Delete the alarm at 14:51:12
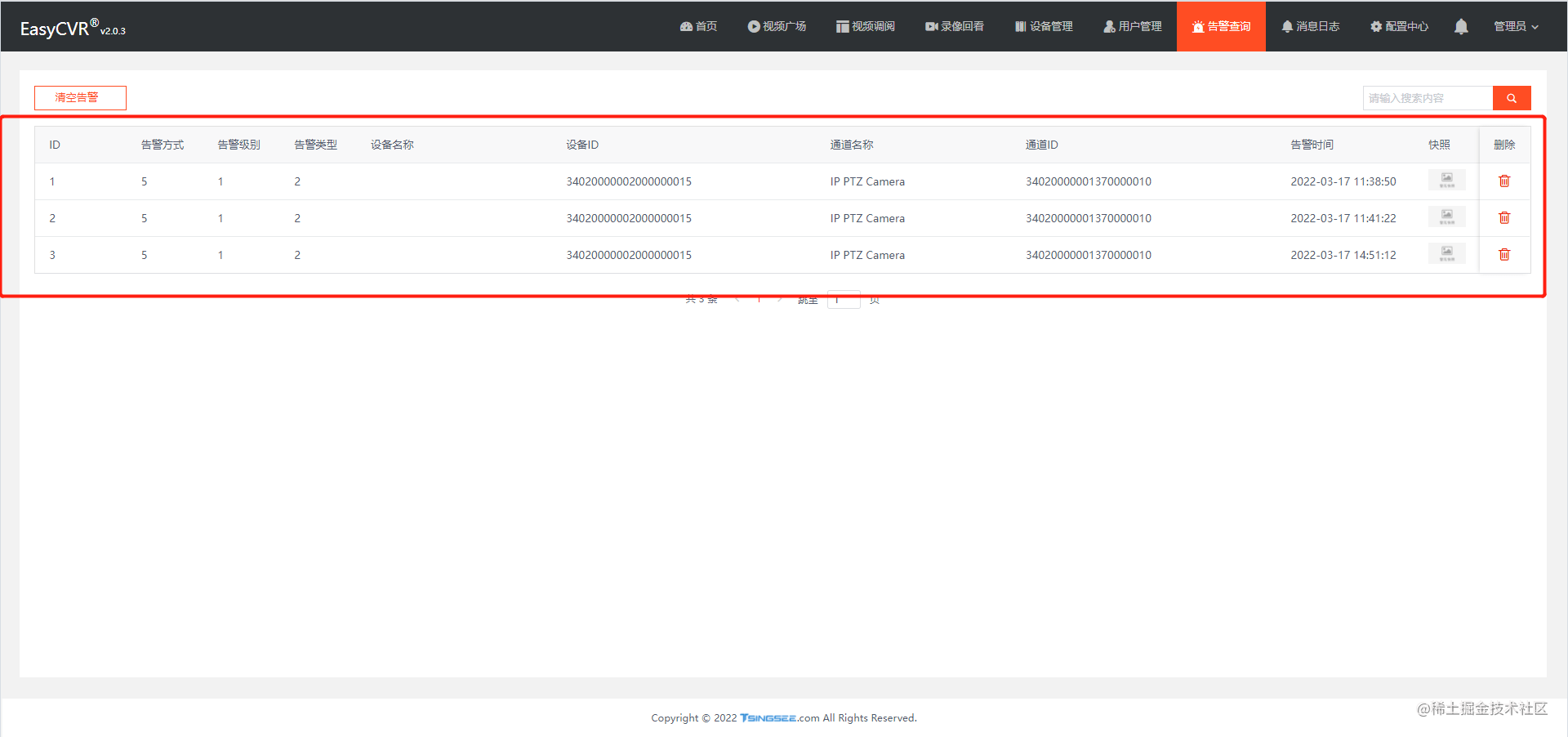This screenshot has width=1568, height=737. click(1504, 254)
